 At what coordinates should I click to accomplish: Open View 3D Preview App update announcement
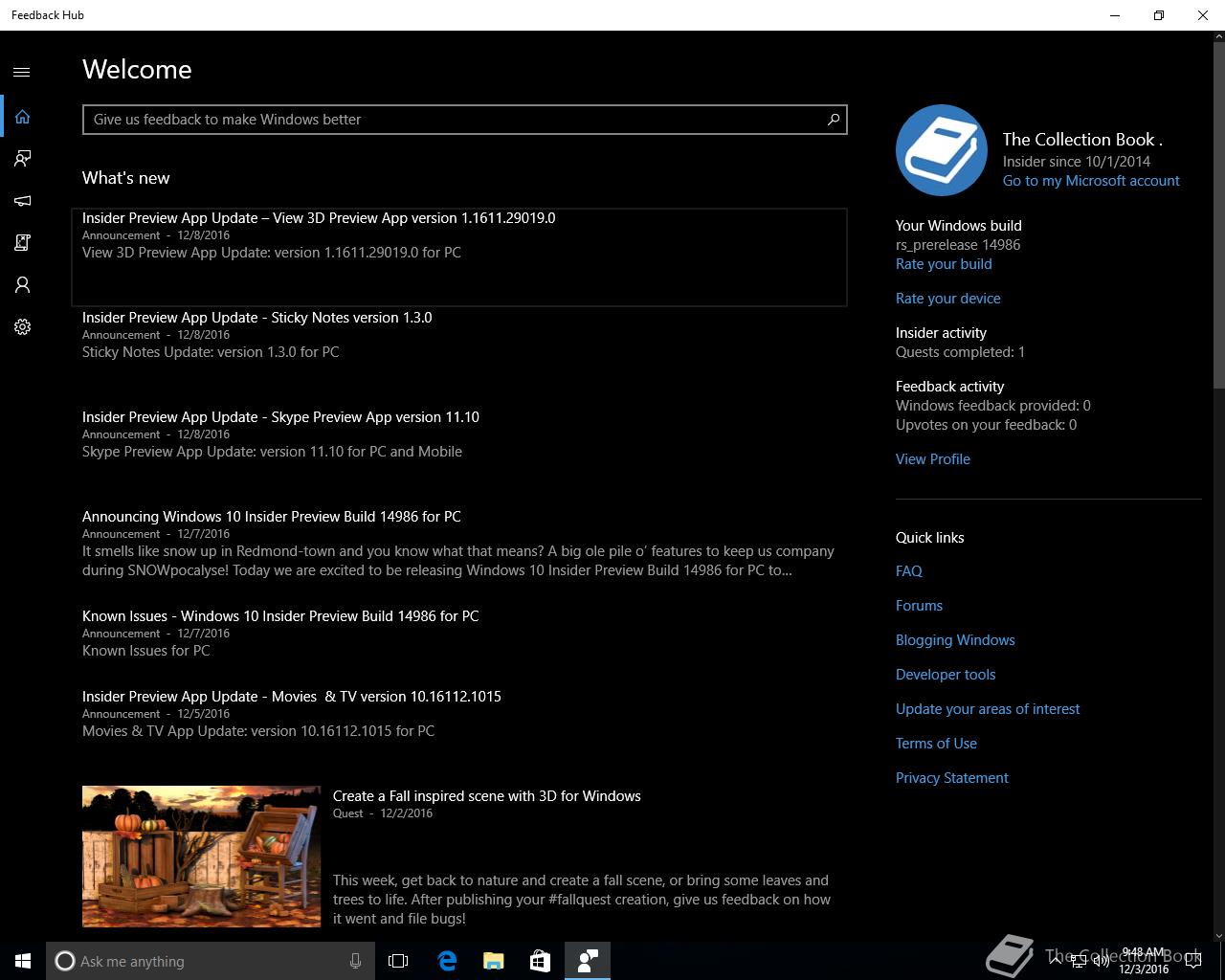point(459,256)
